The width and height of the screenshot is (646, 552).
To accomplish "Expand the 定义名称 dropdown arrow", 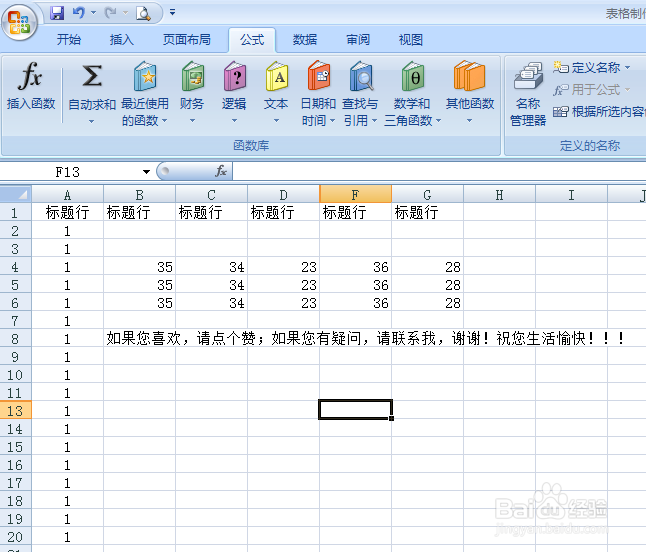I will pos(627,68).
